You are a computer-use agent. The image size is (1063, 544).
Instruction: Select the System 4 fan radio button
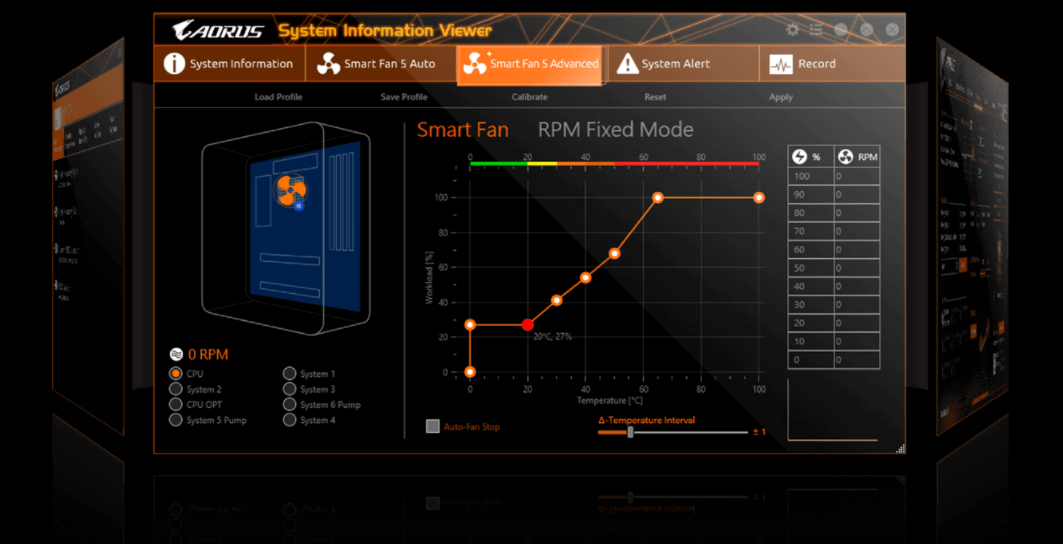[x=289, y=420]
